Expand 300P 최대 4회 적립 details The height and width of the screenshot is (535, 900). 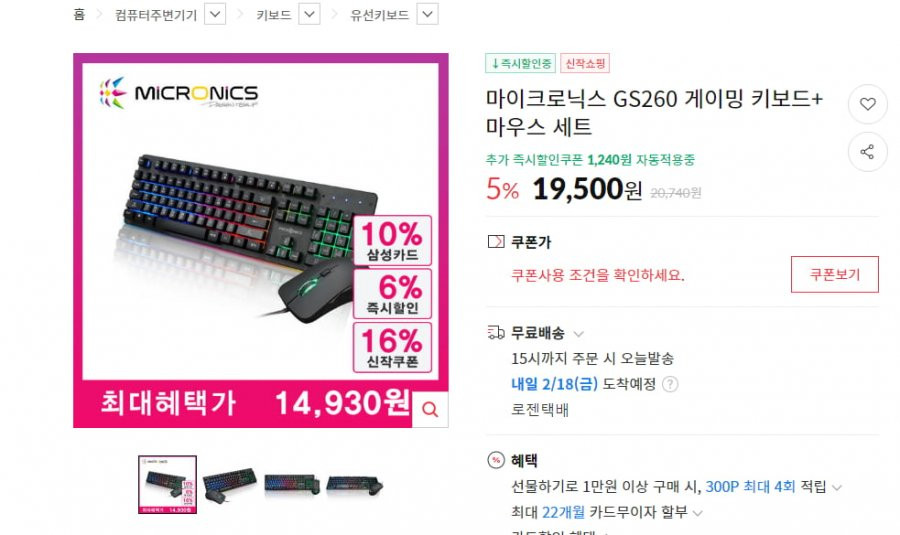[837, 488]
